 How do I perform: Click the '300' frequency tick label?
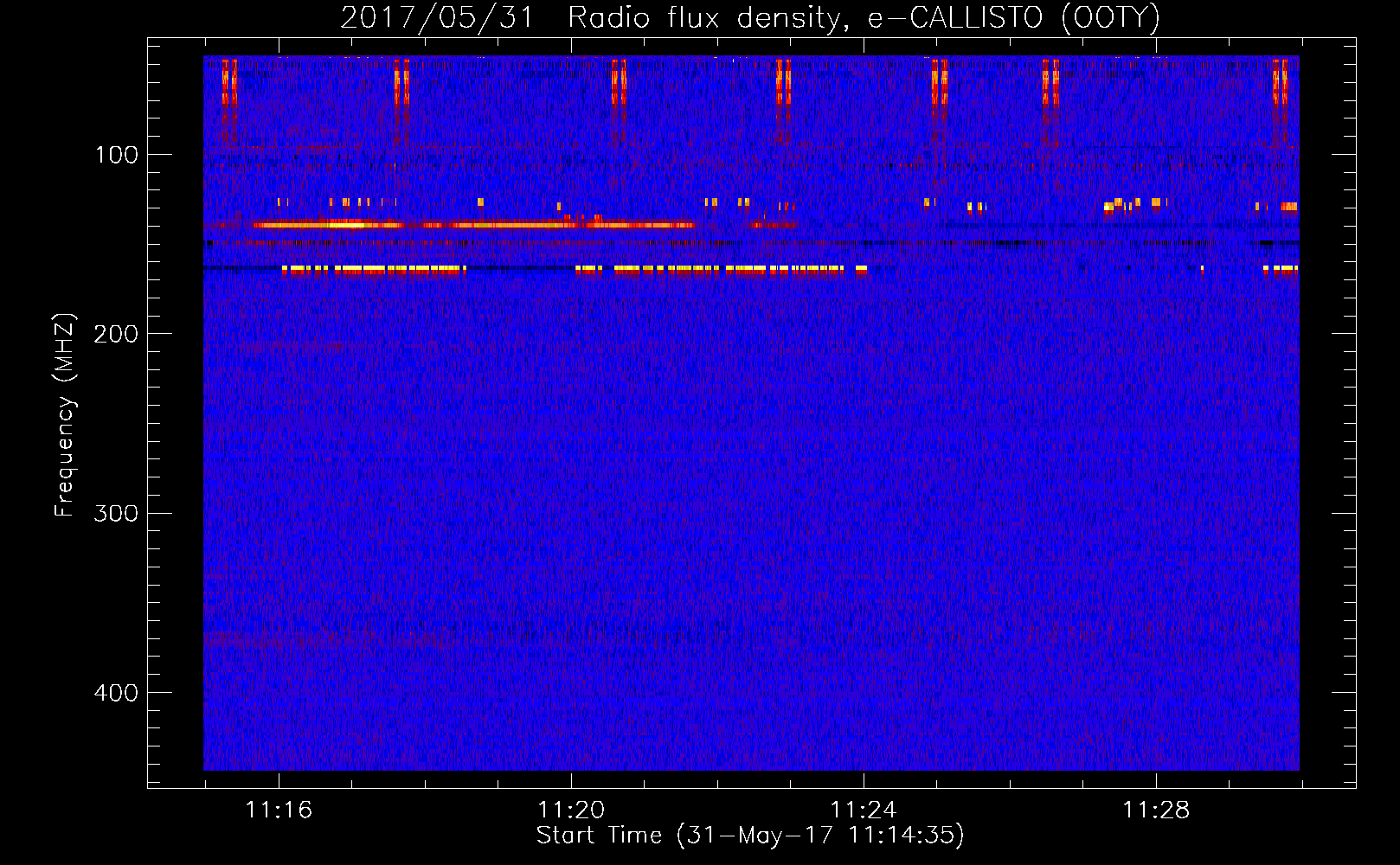(116, 513)
